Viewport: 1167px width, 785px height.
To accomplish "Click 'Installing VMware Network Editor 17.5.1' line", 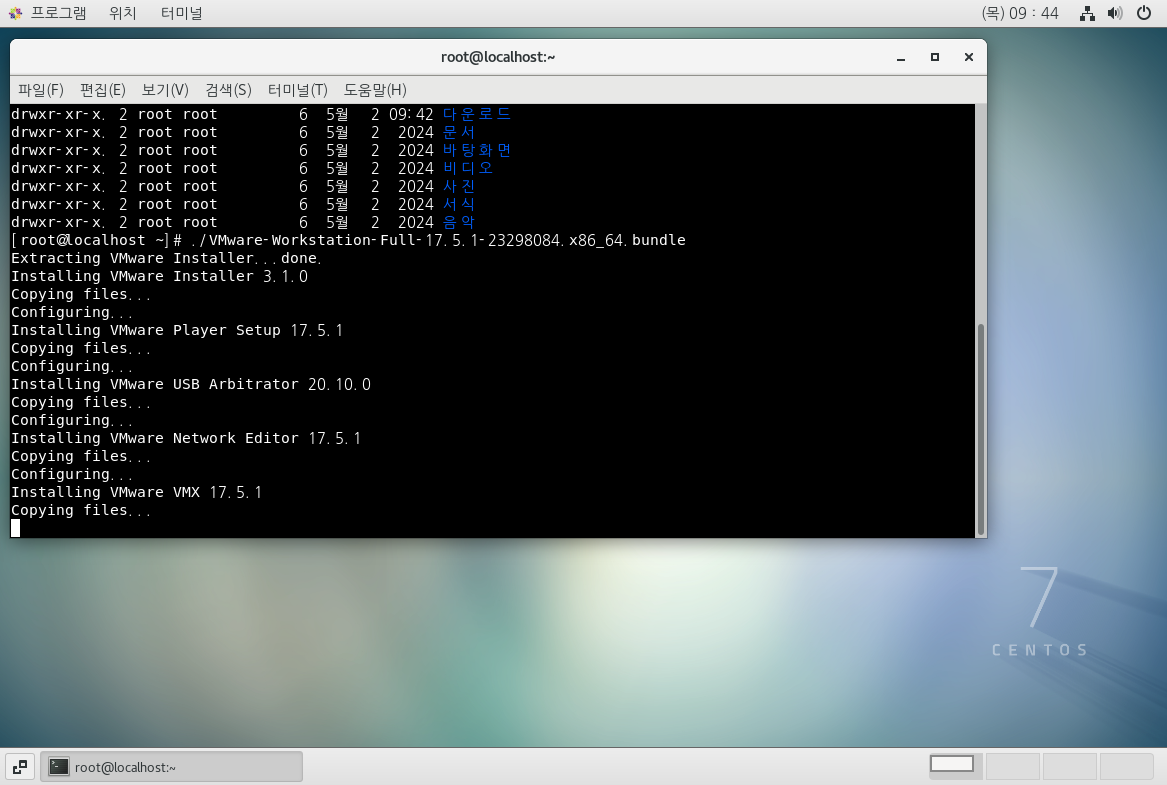I will pyautogui.click(x=186, y=438).
